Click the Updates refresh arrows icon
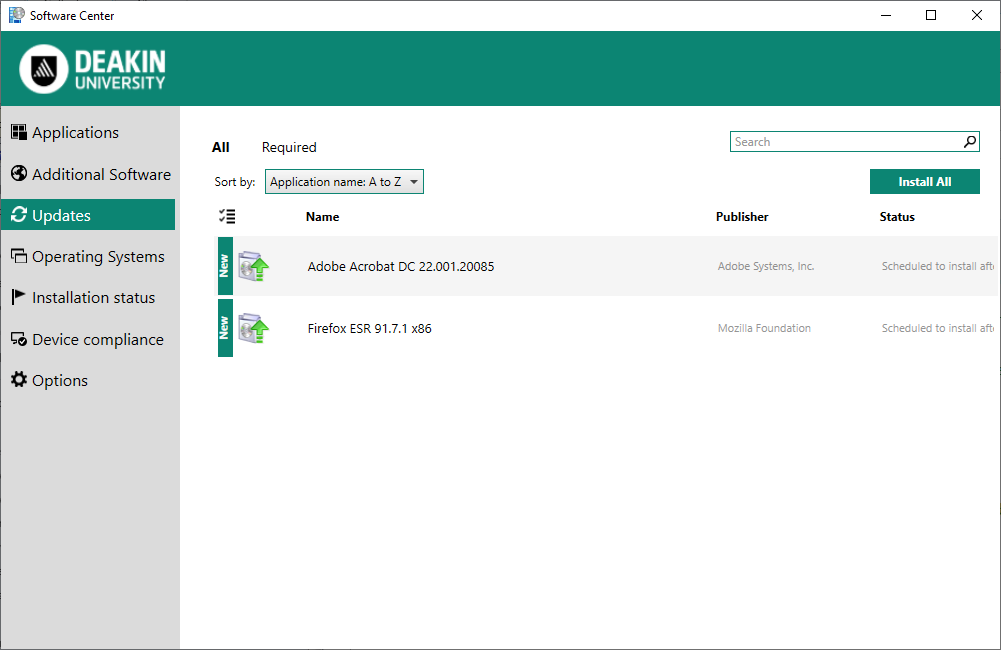This screenshot has height=650, width=1001. [18, 215]
